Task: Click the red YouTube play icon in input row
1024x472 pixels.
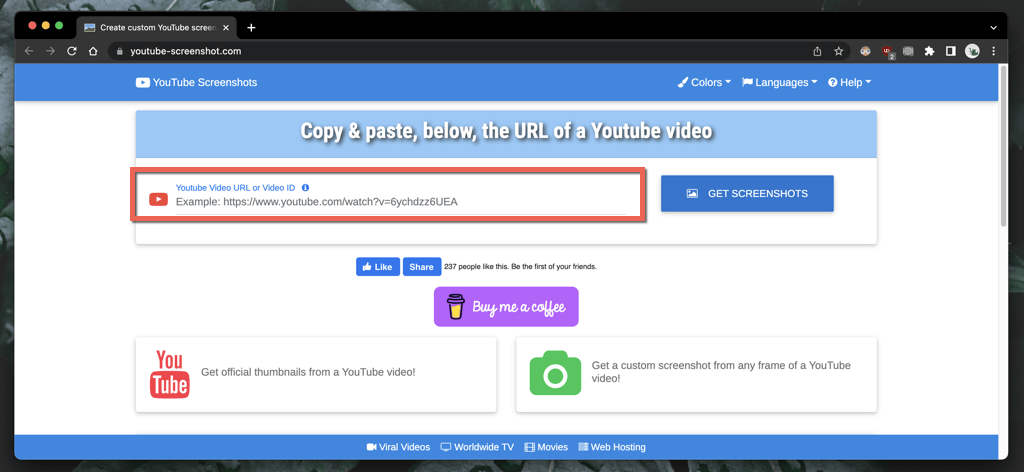Action: [x=158, y=199]
